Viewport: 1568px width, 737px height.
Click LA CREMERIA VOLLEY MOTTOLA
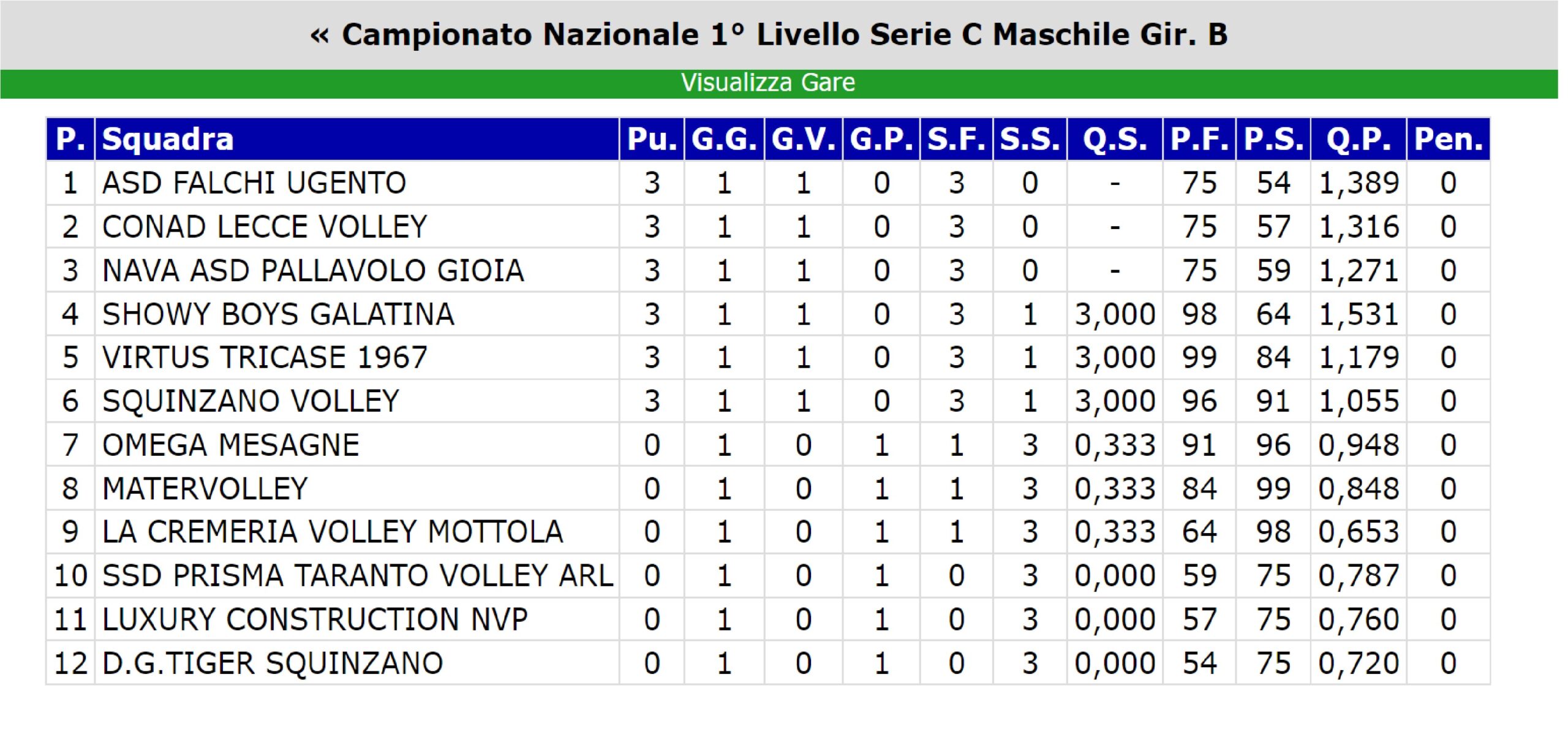tap(333, 532)
